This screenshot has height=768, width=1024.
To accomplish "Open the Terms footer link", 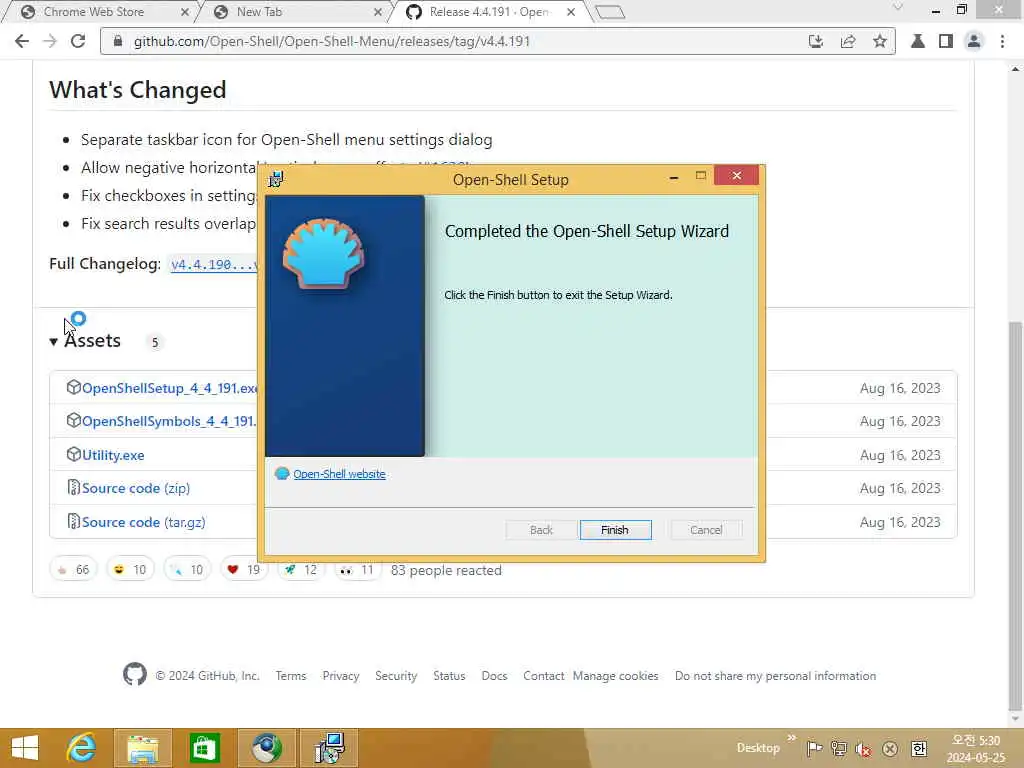I will tap(291, 676).
